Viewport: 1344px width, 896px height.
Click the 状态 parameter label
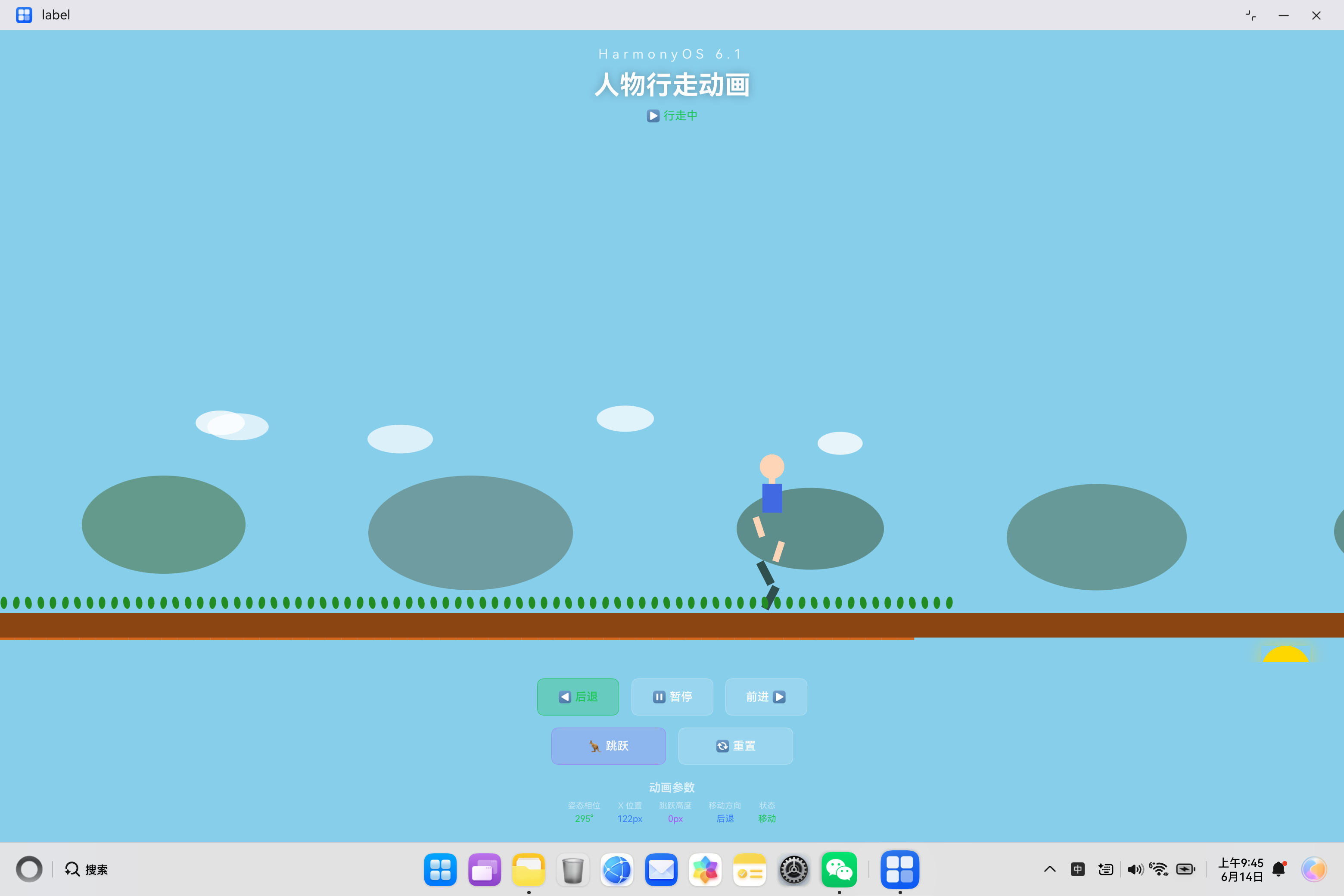coord(767,805)
